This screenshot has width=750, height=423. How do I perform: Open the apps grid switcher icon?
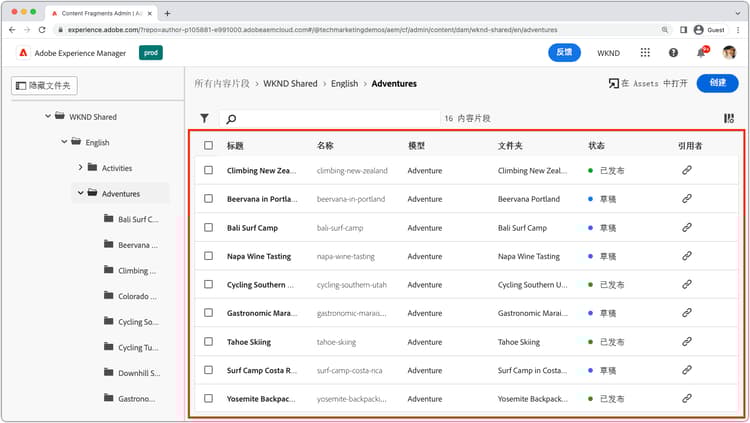coord(645,53)
